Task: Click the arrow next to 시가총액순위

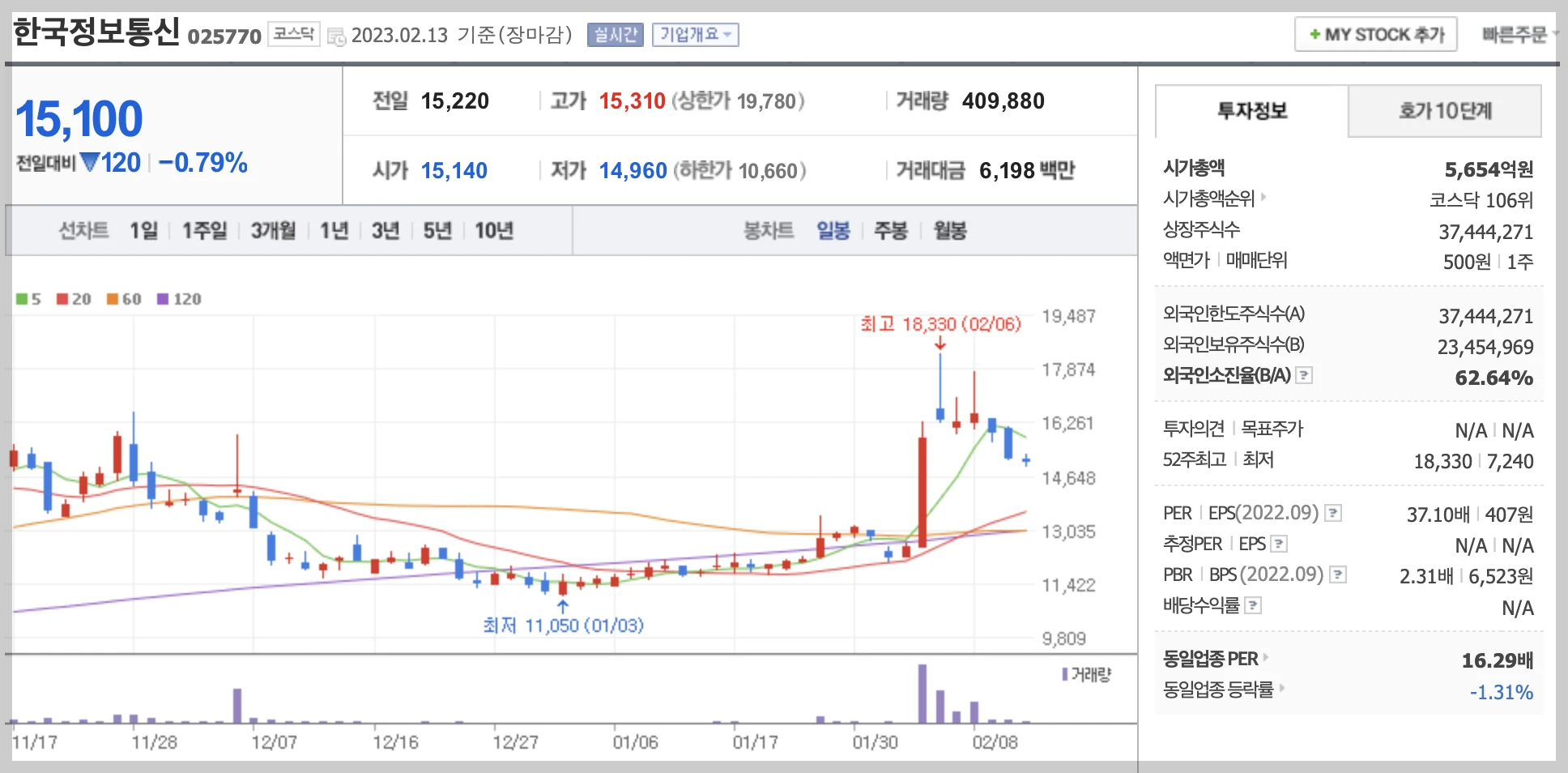Action: point(1263,197)
